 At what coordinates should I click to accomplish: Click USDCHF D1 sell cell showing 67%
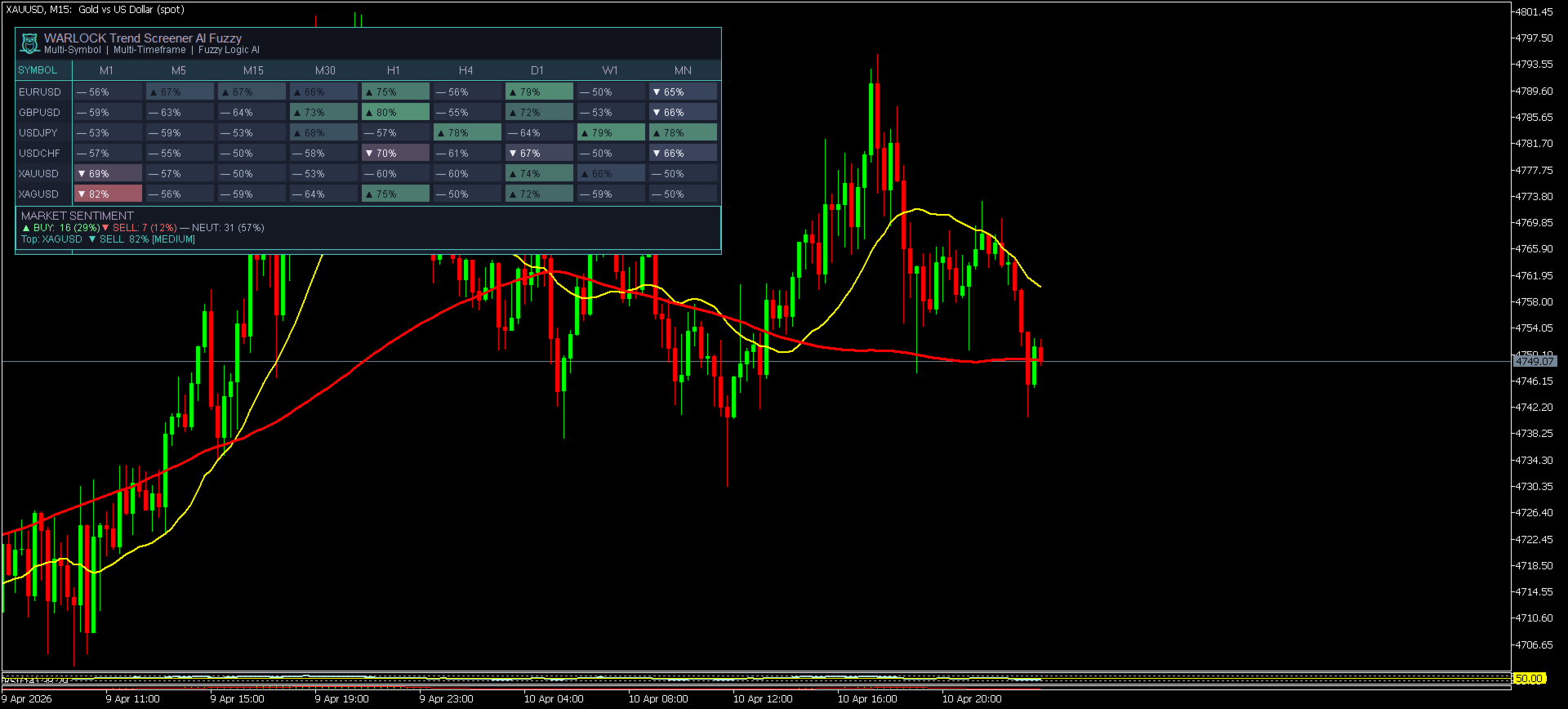539,153
